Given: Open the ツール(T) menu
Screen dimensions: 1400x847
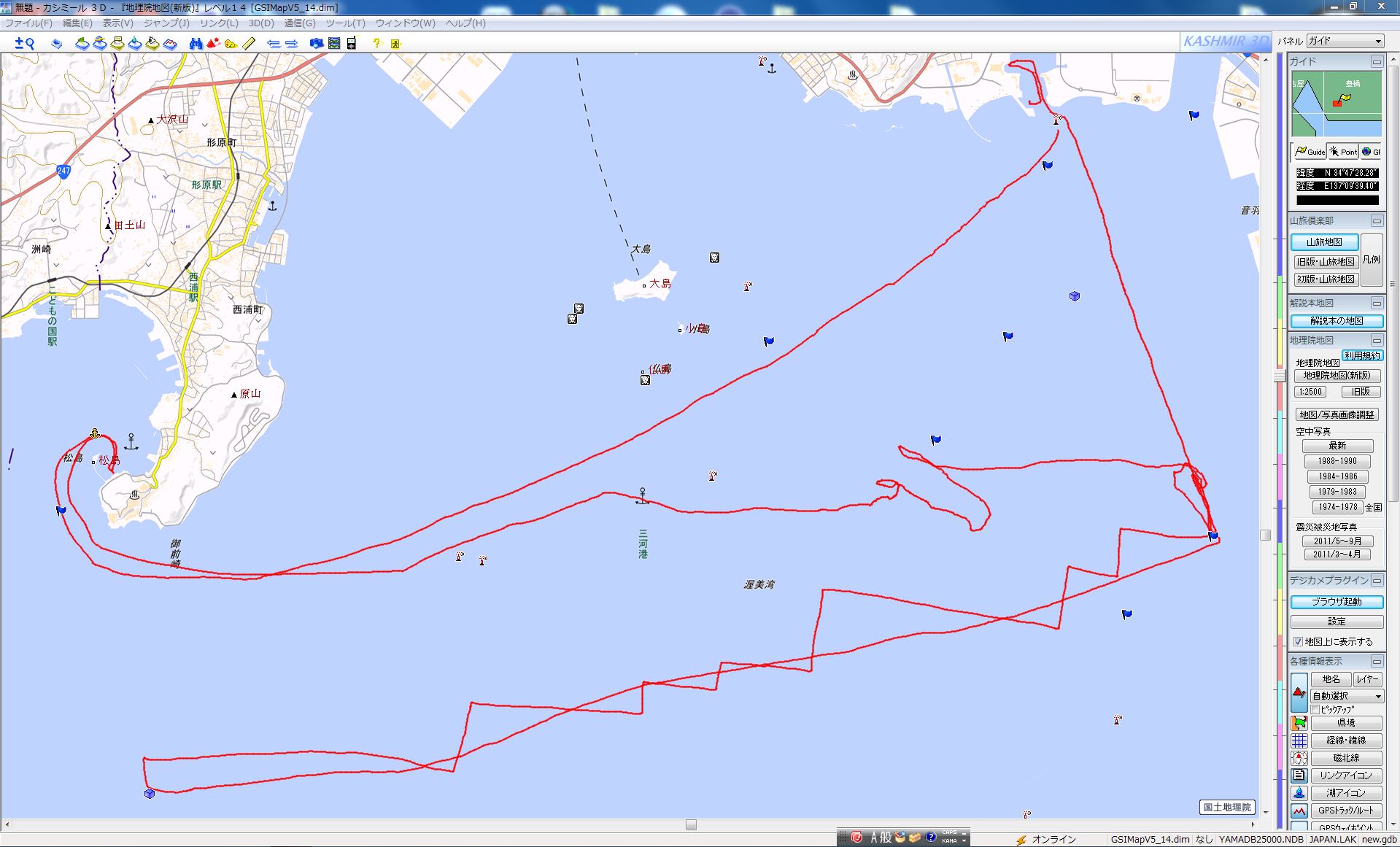Looking at the screenshot, I should tap(346, 23).
